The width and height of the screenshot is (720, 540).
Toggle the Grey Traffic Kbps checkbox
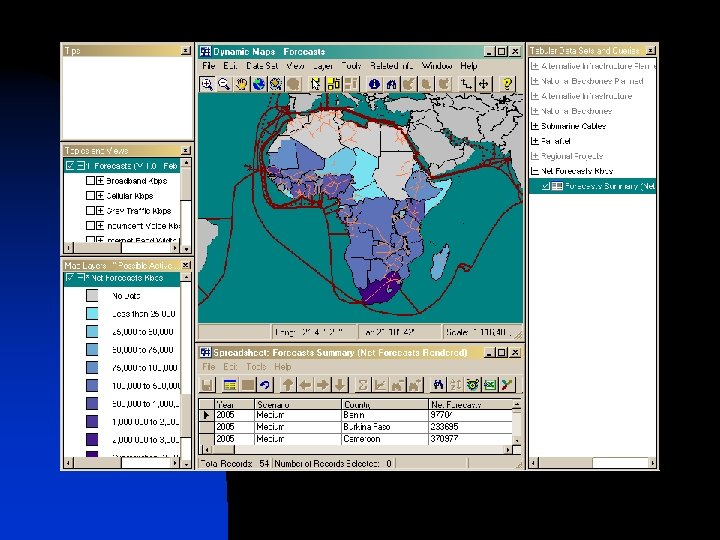[90, 211]
